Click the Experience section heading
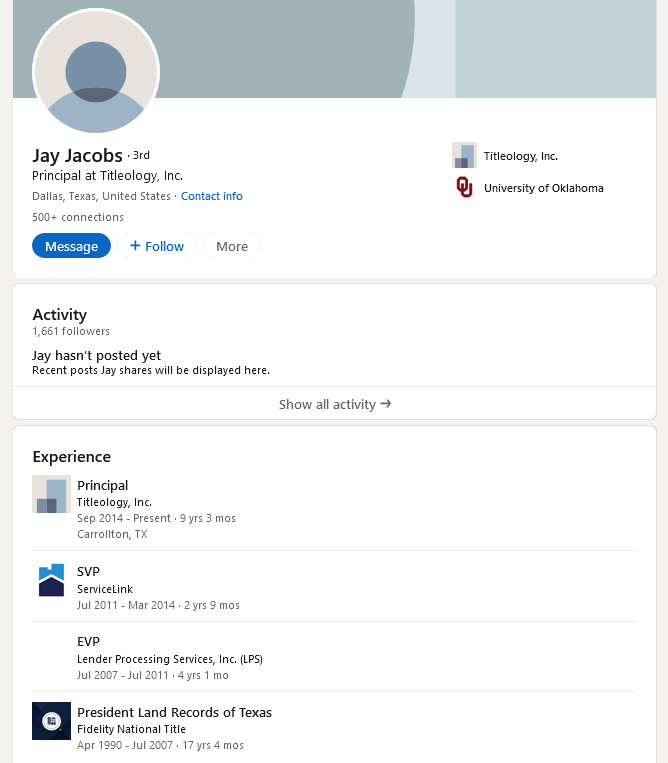This screenshot has width=668, height=763. pyautogui.click(x=72, y=457)
